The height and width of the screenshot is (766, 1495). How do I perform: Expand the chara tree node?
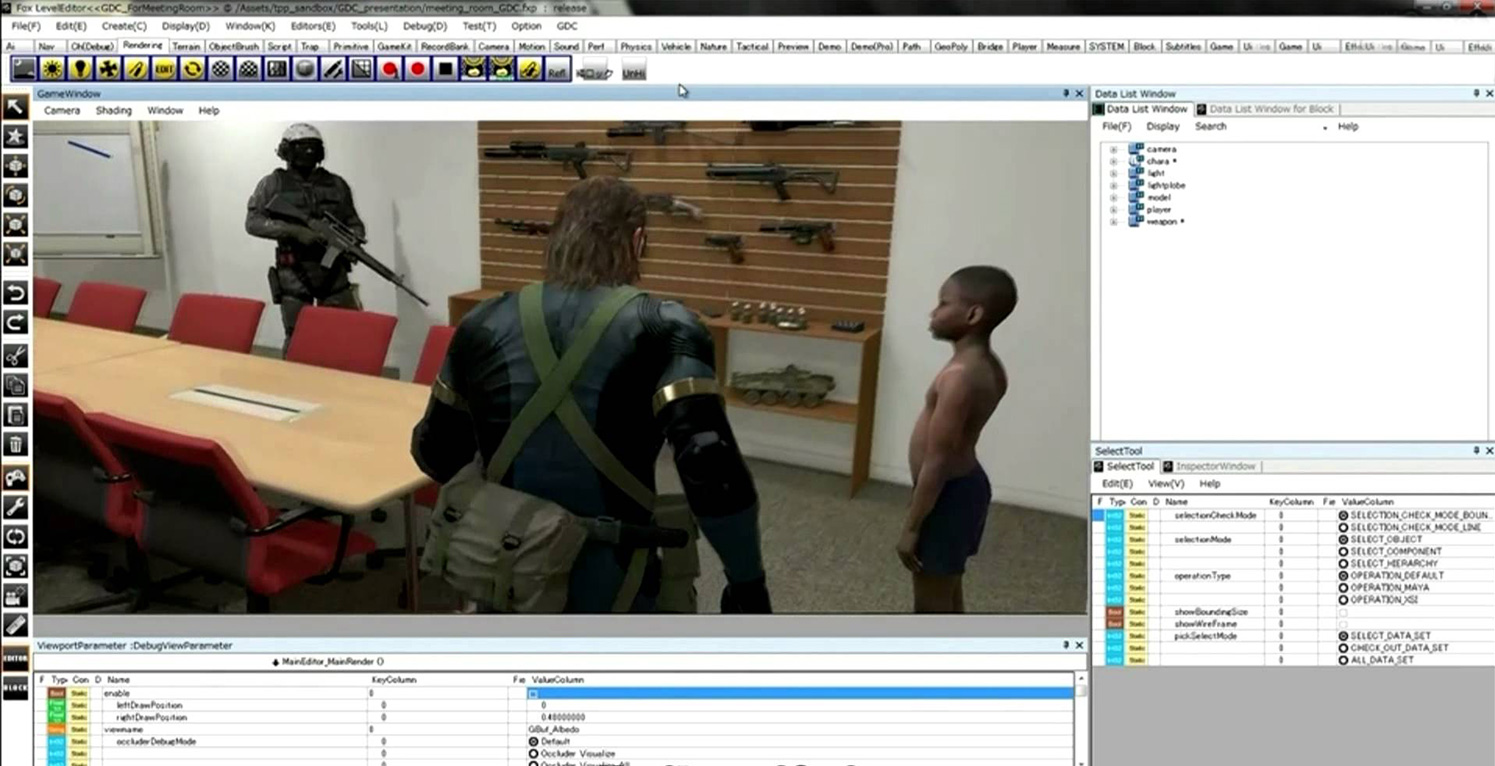[1113, 162]
